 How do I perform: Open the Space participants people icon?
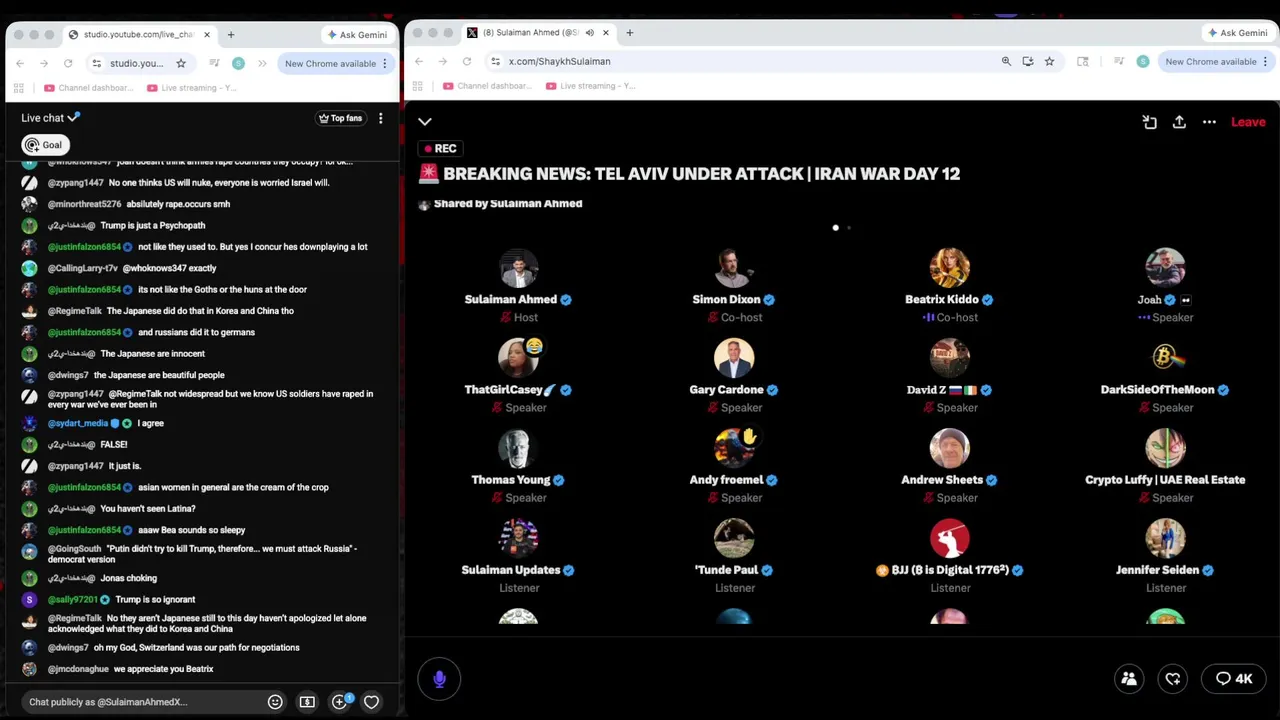click(1129, 679)
